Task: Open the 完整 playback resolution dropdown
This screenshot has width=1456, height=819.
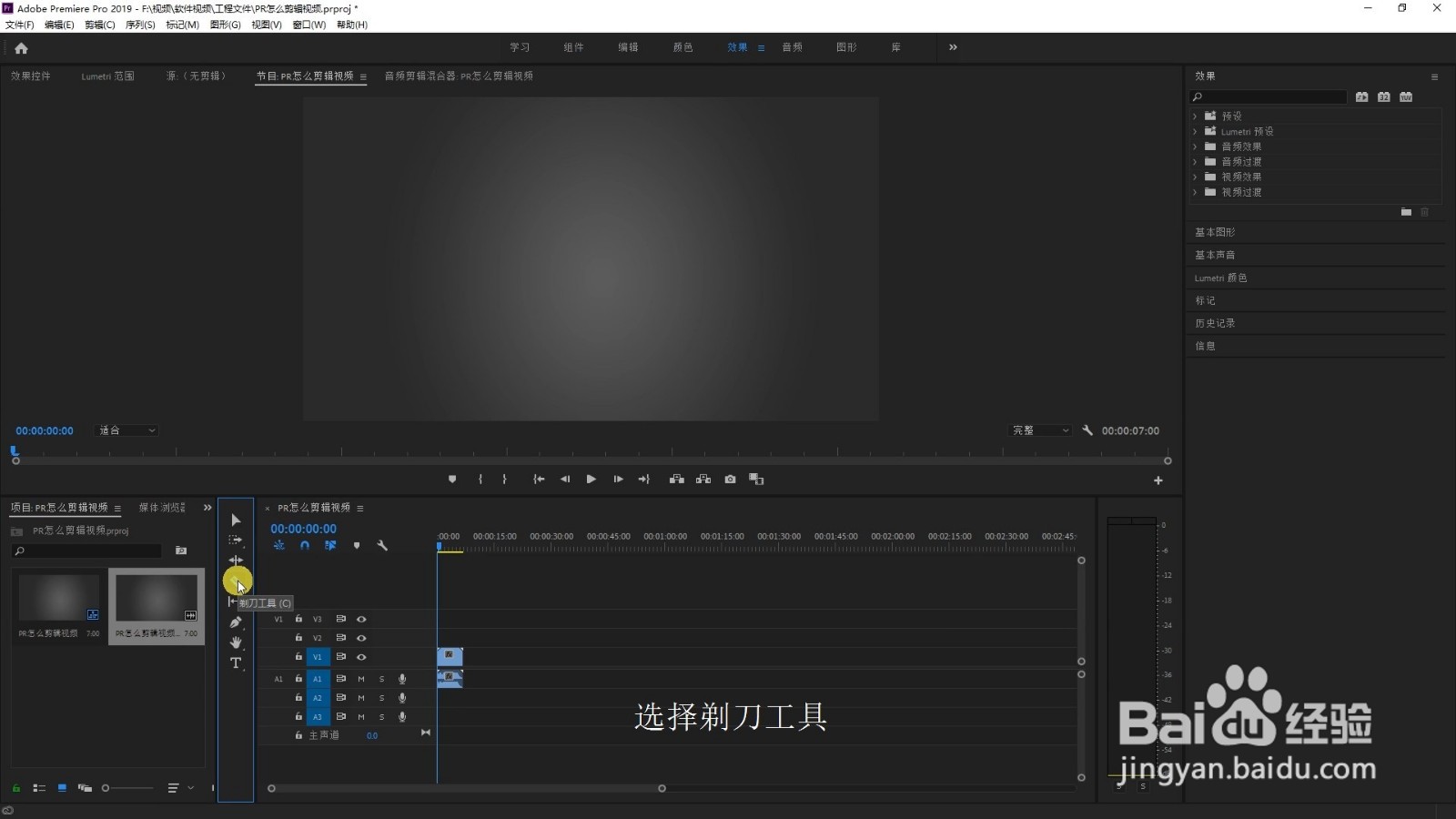Action: [1040, 430]
